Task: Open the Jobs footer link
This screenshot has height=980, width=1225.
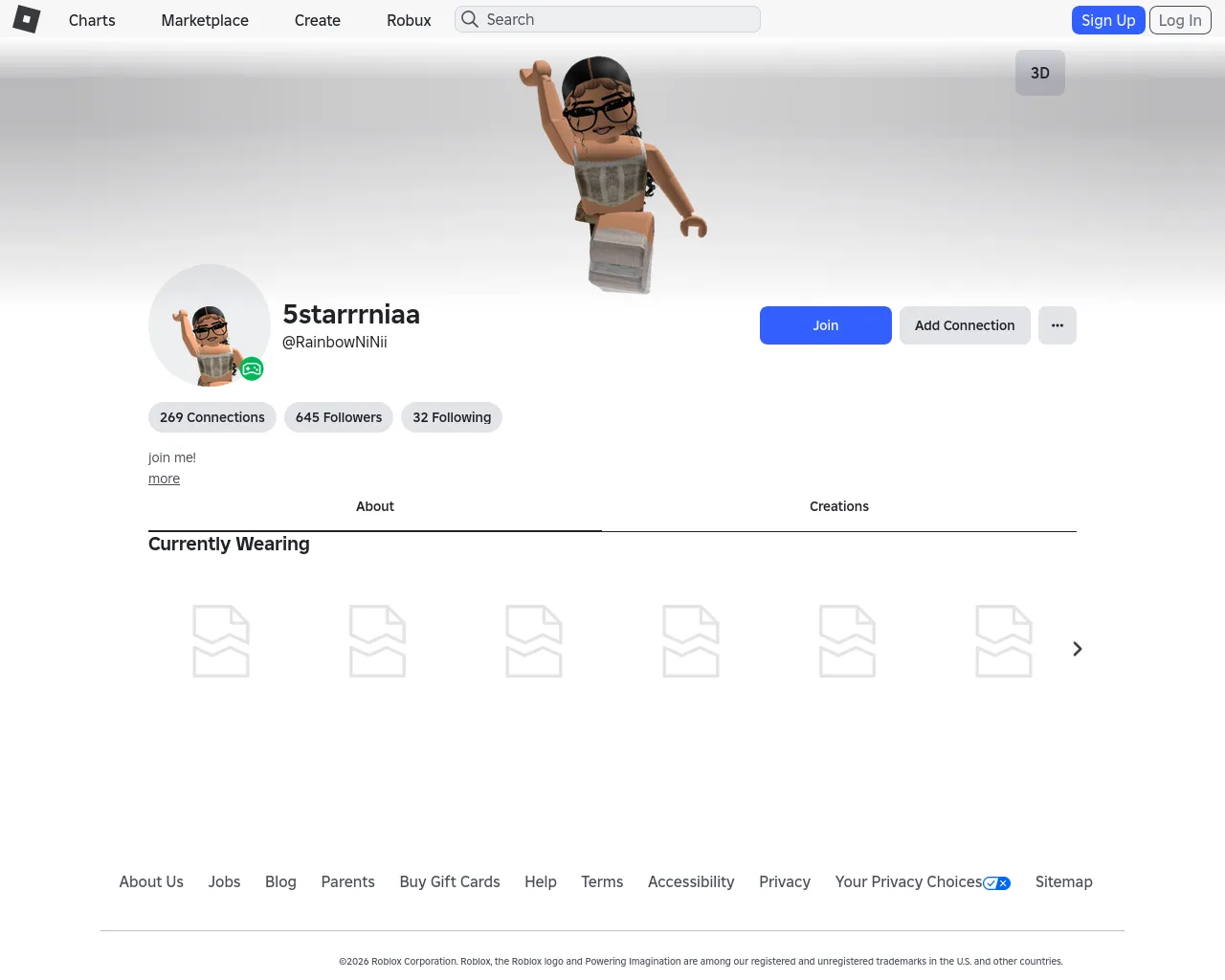Action: [x=224, y=882]
